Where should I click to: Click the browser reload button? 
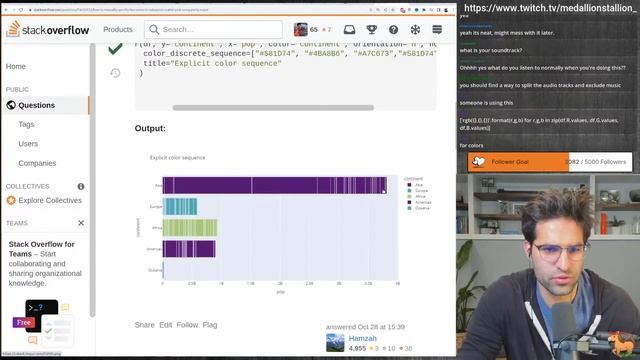click(x=21, y=10)
